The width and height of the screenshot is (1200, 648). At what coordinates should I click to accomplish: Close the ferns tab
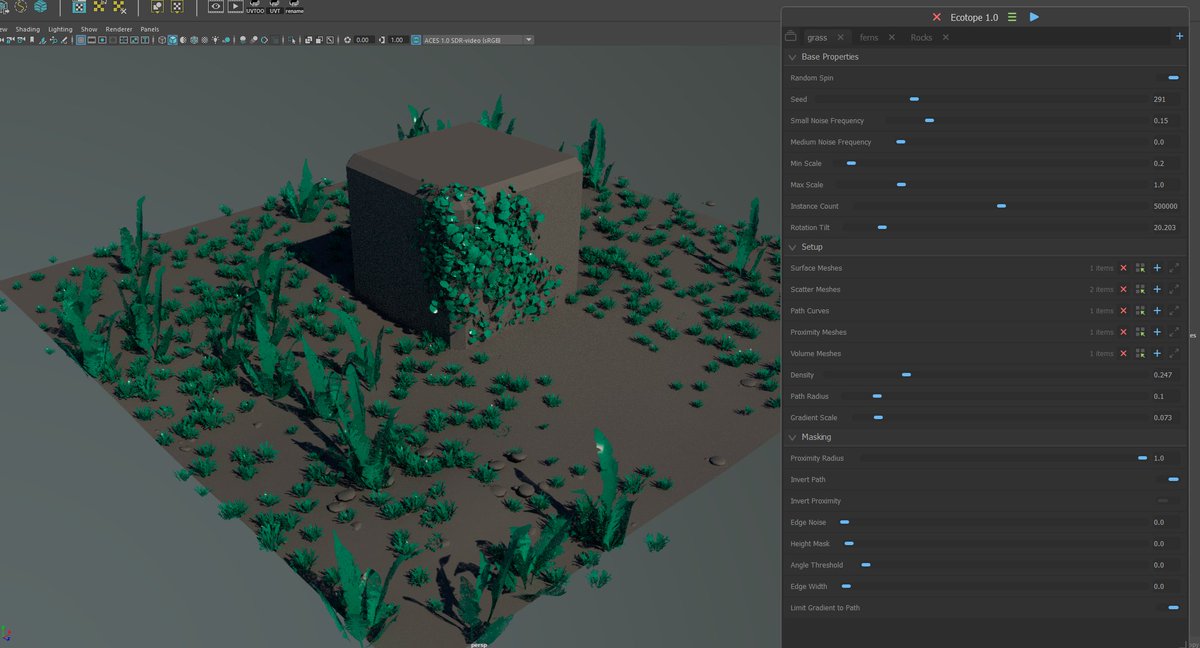pyautogui.click(x=891, y=37)
